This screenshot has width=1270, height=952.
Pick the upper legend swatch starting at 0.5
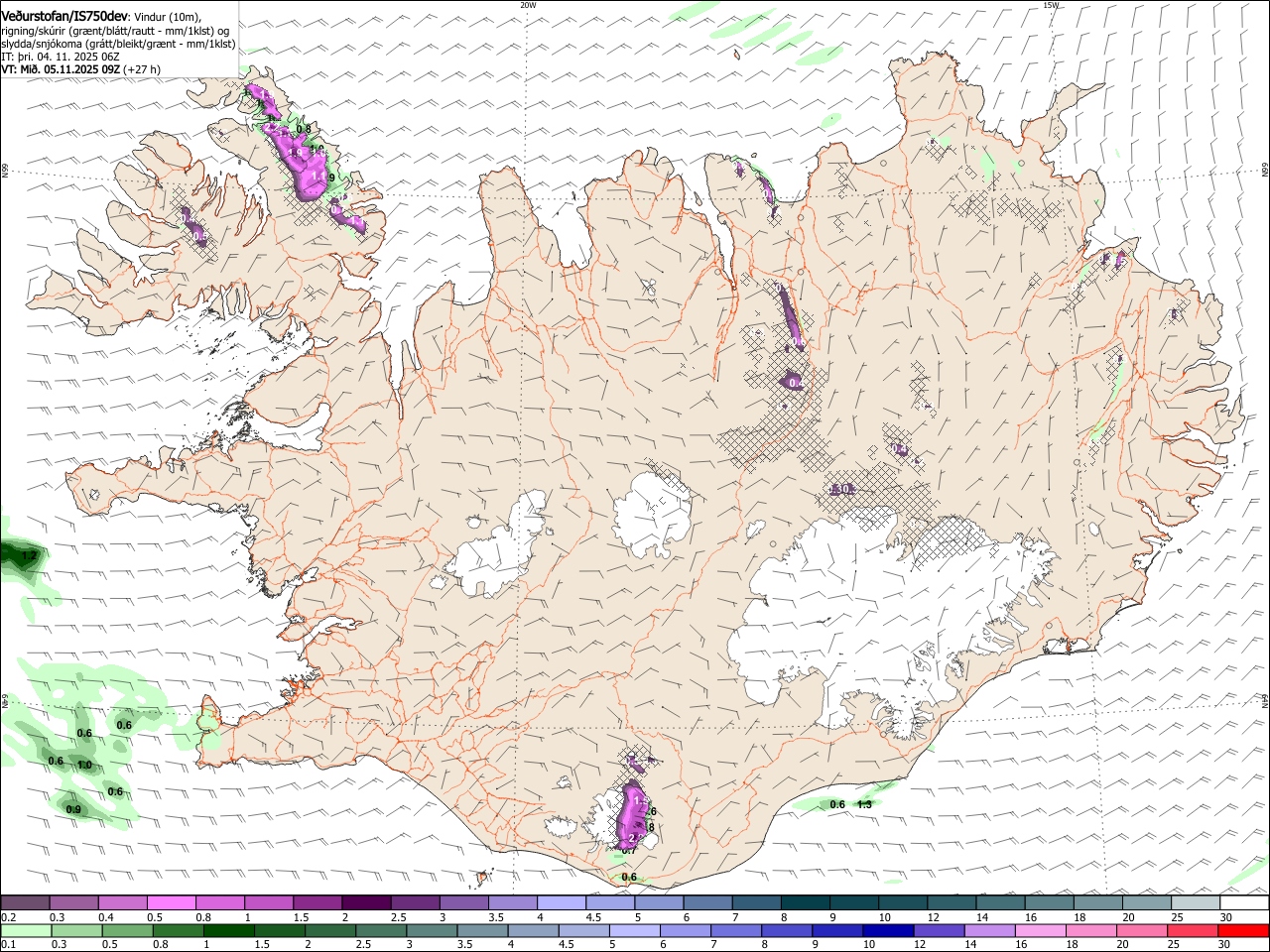click(x=172, y=902)
